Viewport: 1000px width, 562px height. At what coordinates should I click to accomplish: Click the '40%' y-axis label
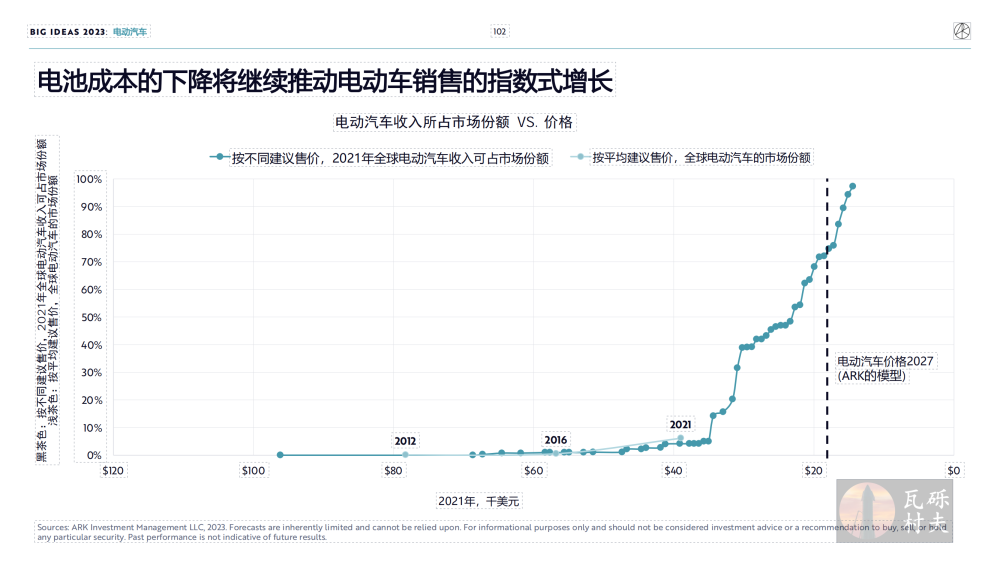91,345
